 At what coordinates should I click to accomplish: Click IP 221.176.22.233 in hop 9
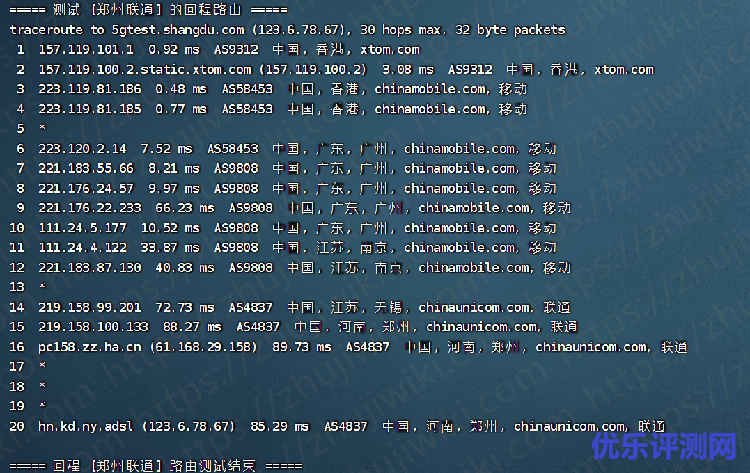click(x=90, y=208)
